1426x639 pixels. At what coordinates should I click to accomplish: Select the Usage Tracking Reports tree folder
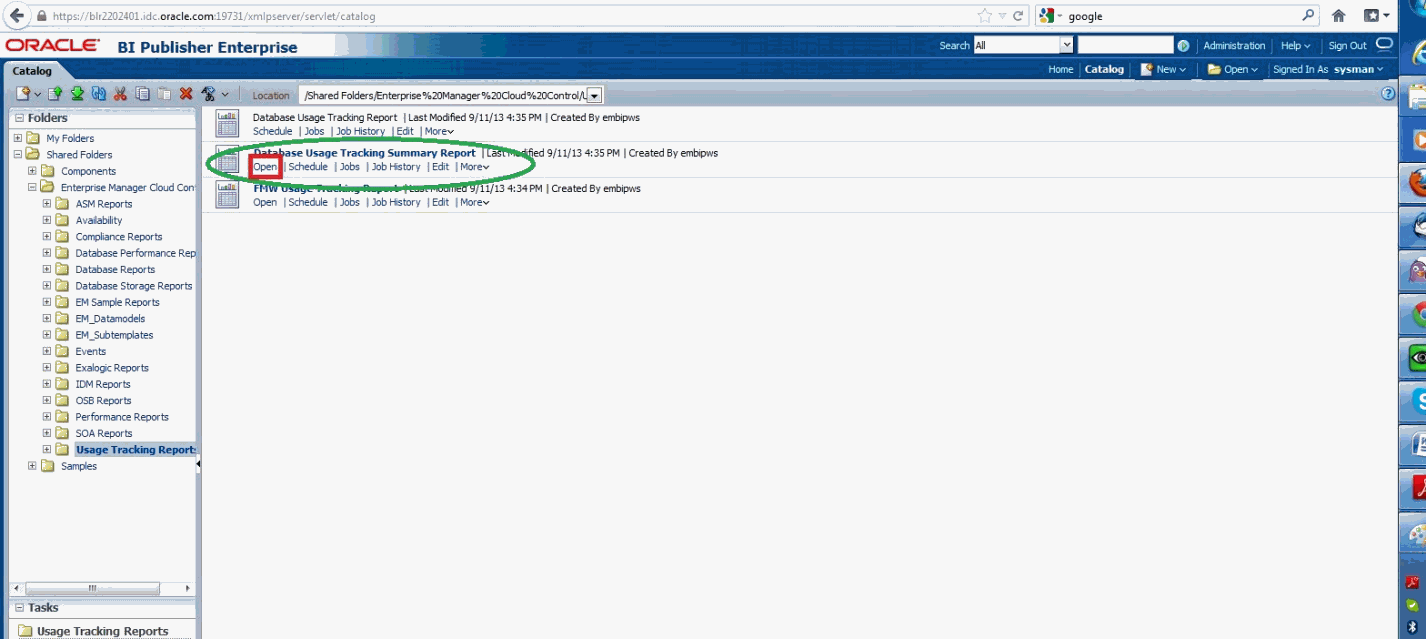135,450
